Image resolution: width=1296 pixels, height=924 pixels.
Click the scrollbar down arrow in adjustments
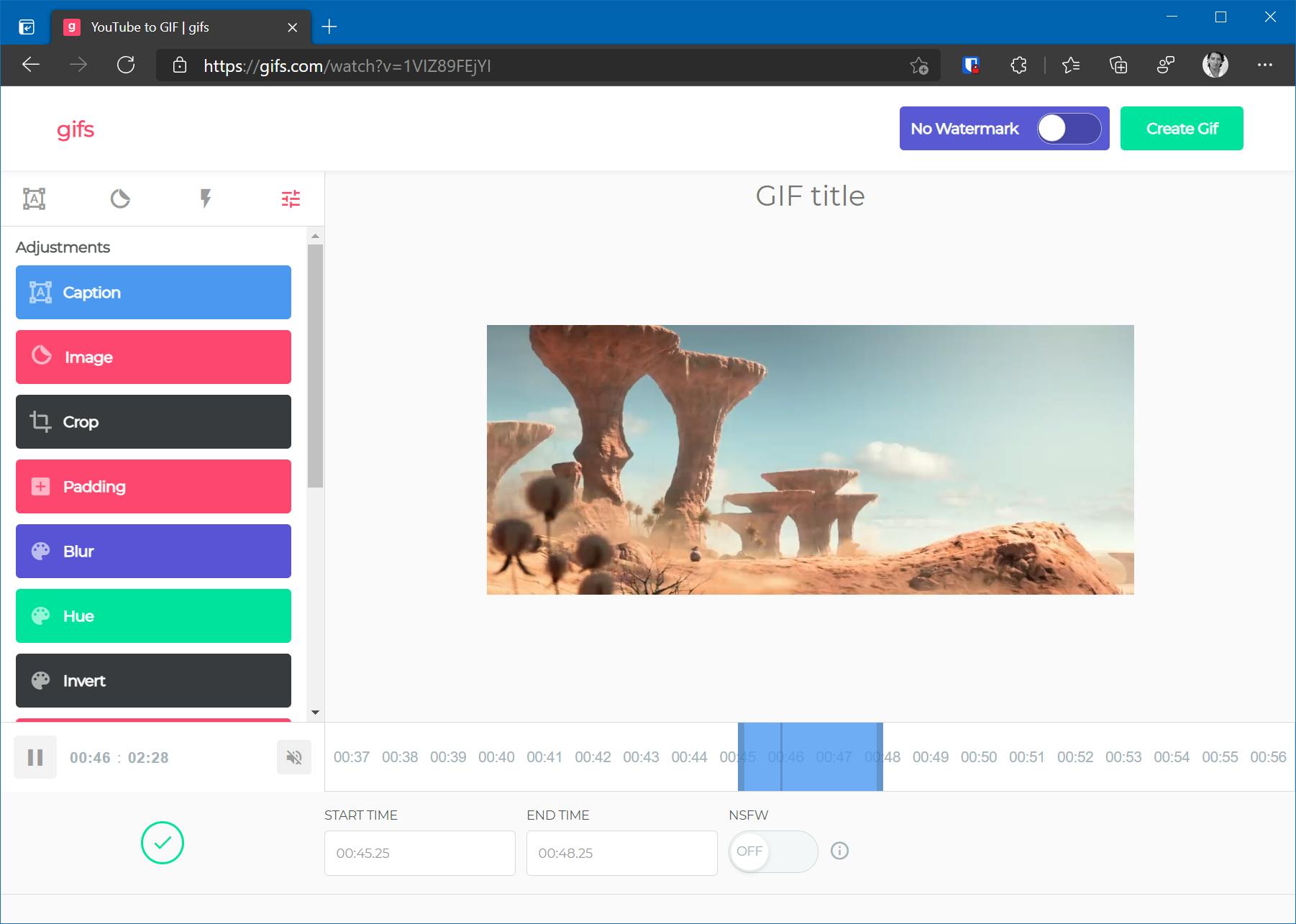315,713
